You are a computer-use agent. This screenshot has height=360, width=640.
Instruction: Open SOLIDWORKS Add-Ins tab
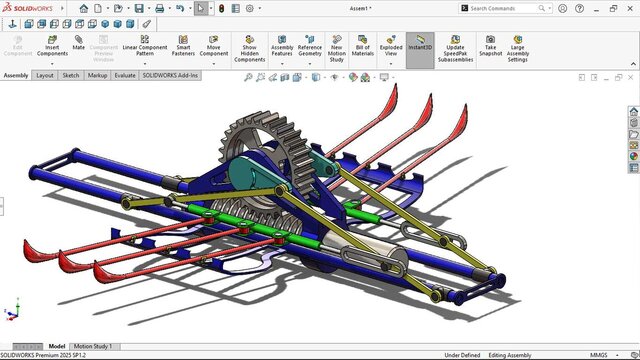click(x=170, y=76)
